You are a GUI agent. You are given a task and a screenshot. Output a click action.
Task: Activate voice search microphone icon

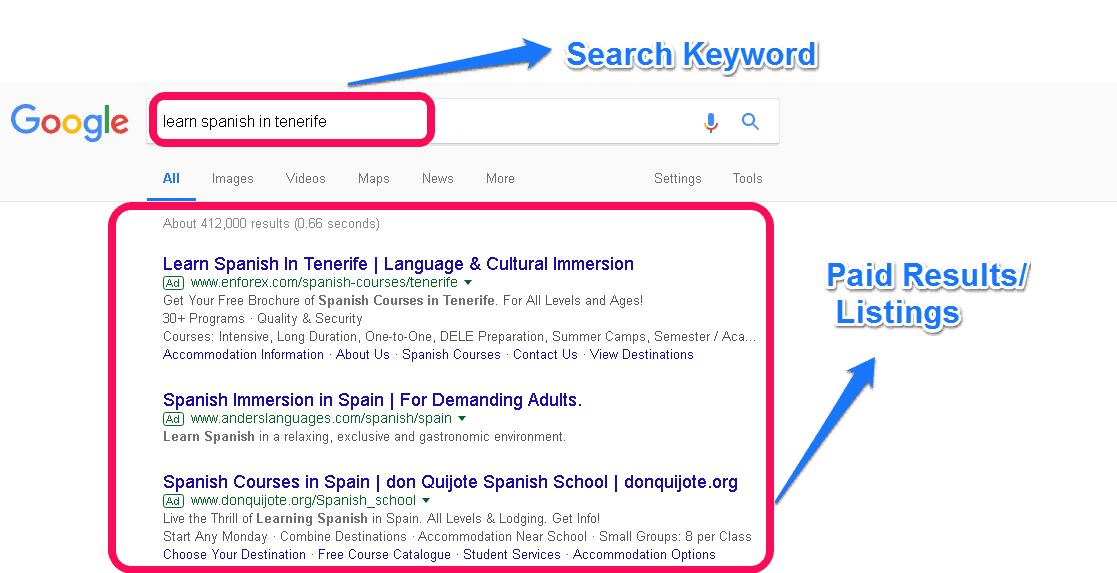[710, 123]
